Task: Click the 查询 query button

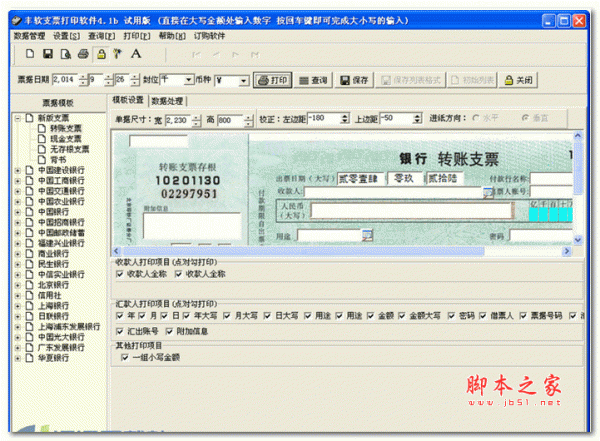Action: (313, 80)
